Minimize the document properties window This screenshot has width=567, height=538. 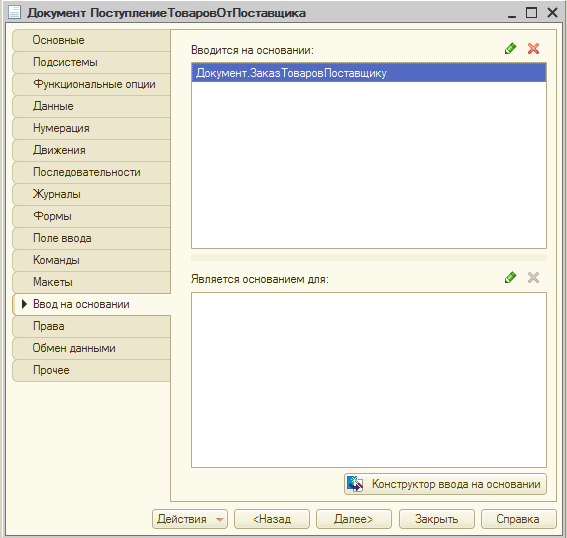point(512,14)
